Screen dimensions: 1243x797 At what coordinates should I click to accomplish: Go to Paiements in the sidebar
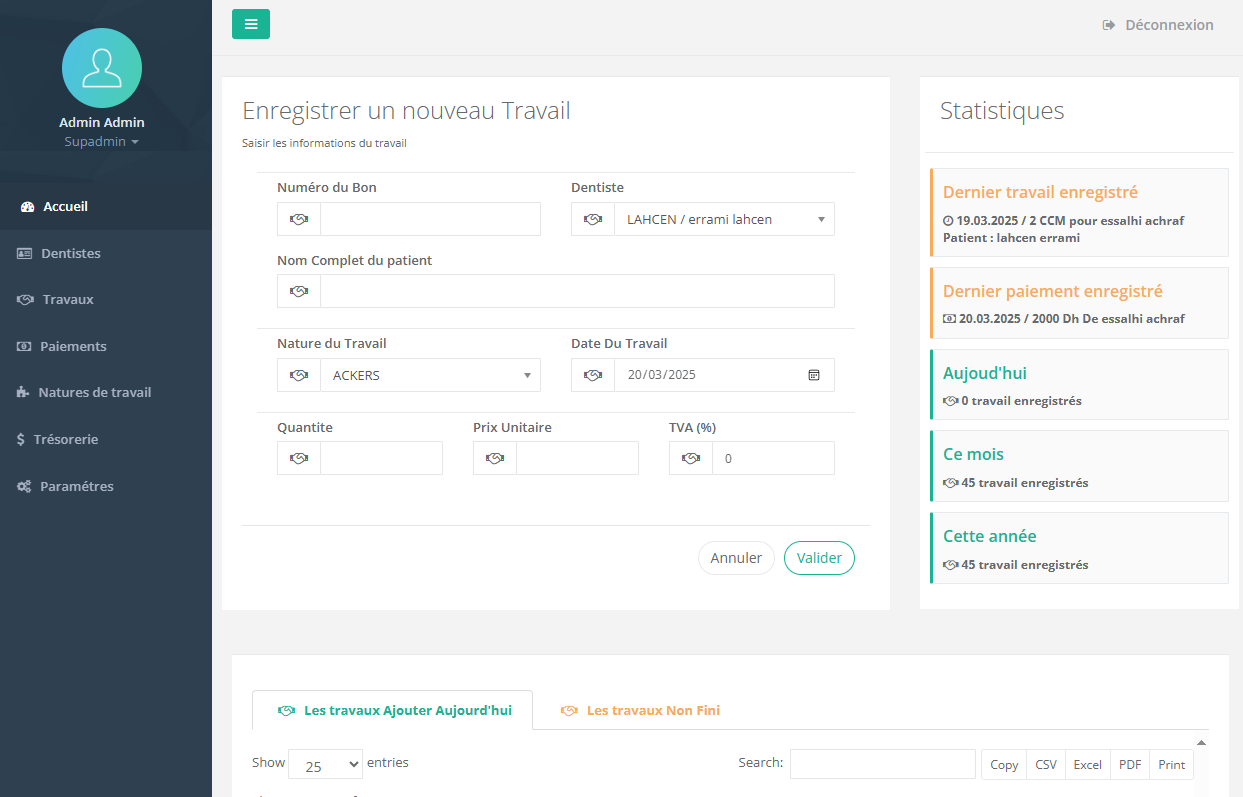coord(72,346)
